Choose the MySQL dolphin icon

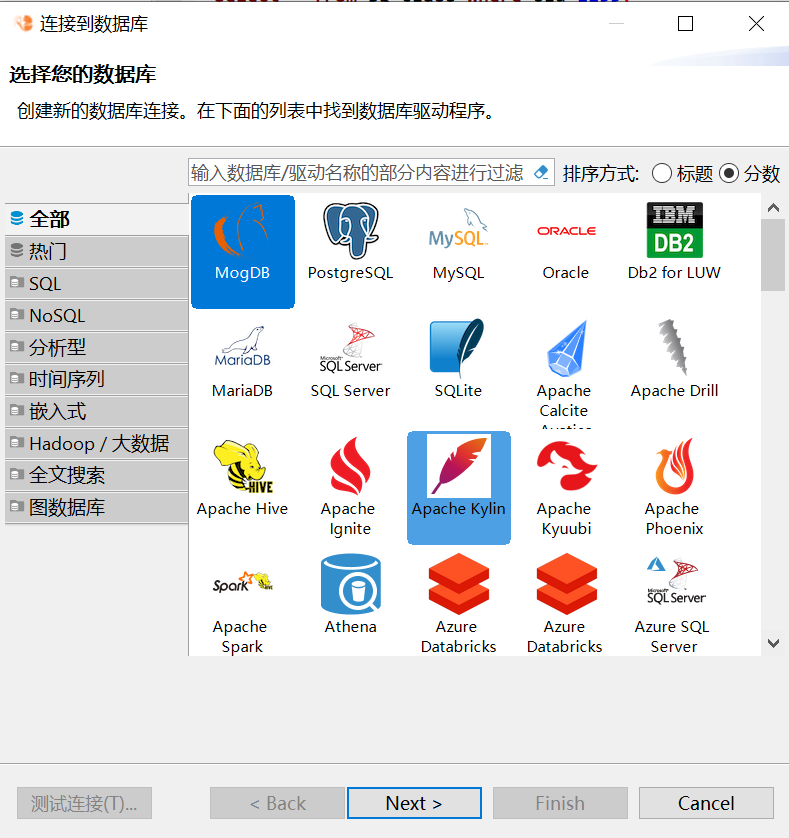click(459, 229)
